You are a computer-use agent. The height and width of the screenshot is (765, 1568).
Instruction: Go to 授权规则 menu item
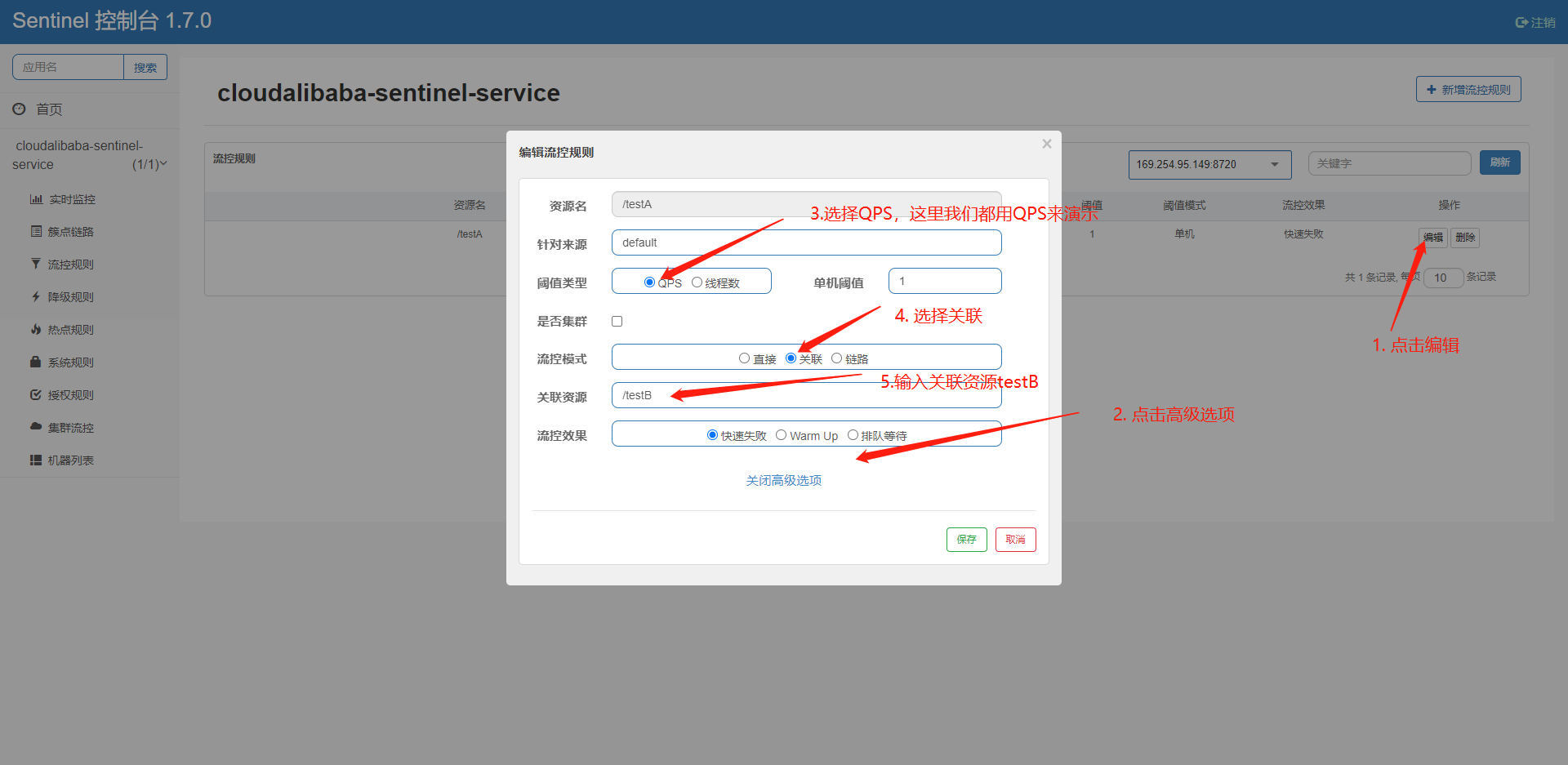coord(70,395)
